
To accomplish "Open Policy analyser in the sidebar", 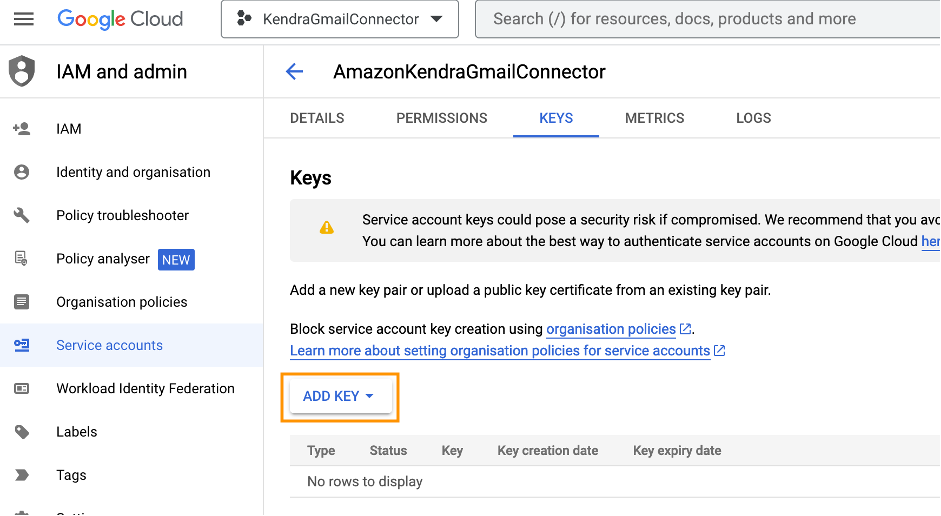I will [103, 259].
